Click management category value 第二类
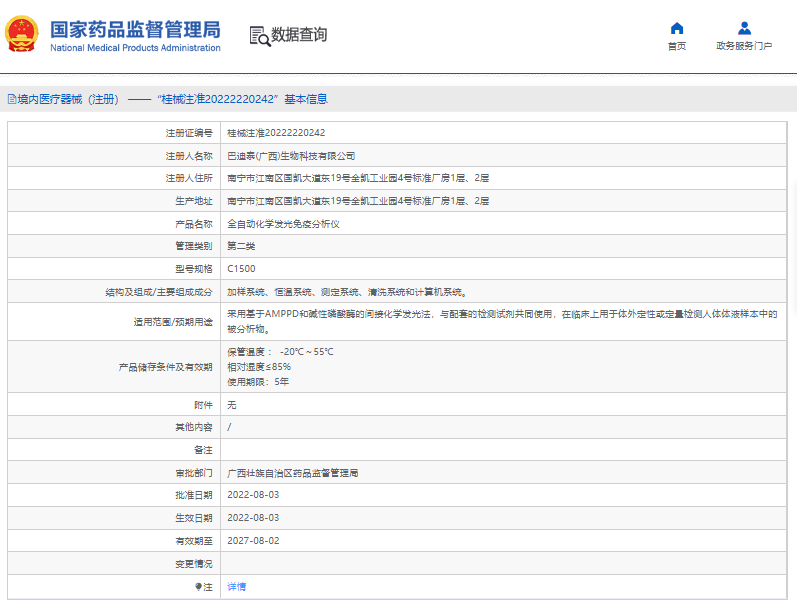Screen dimensions: 797x605 pyautogui.click(x=241, y=246)
